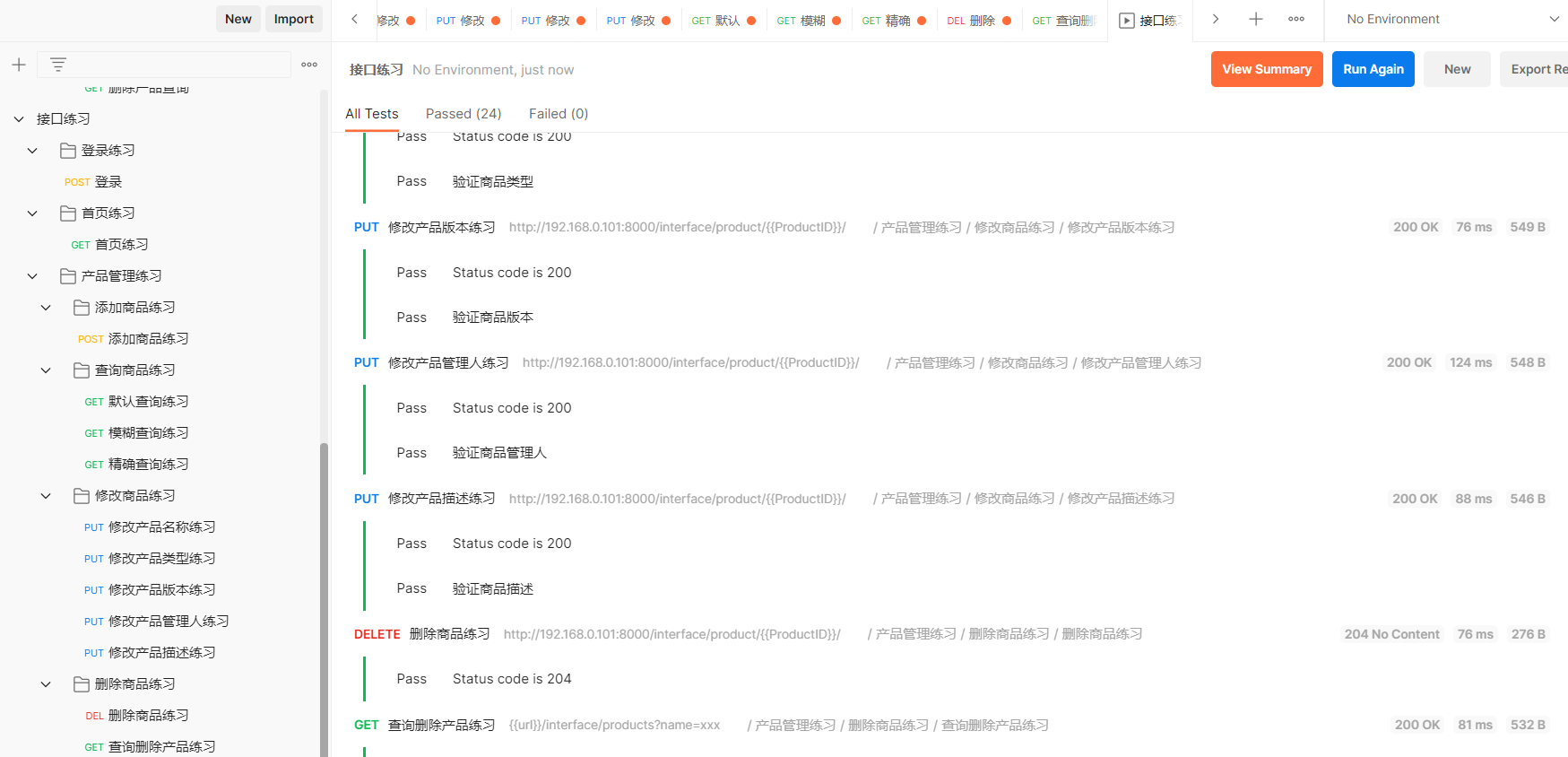Select GET 查询删除产品练习 in sidebar
The width and height of the screenshot is (1568, 757).
(150, 747)
